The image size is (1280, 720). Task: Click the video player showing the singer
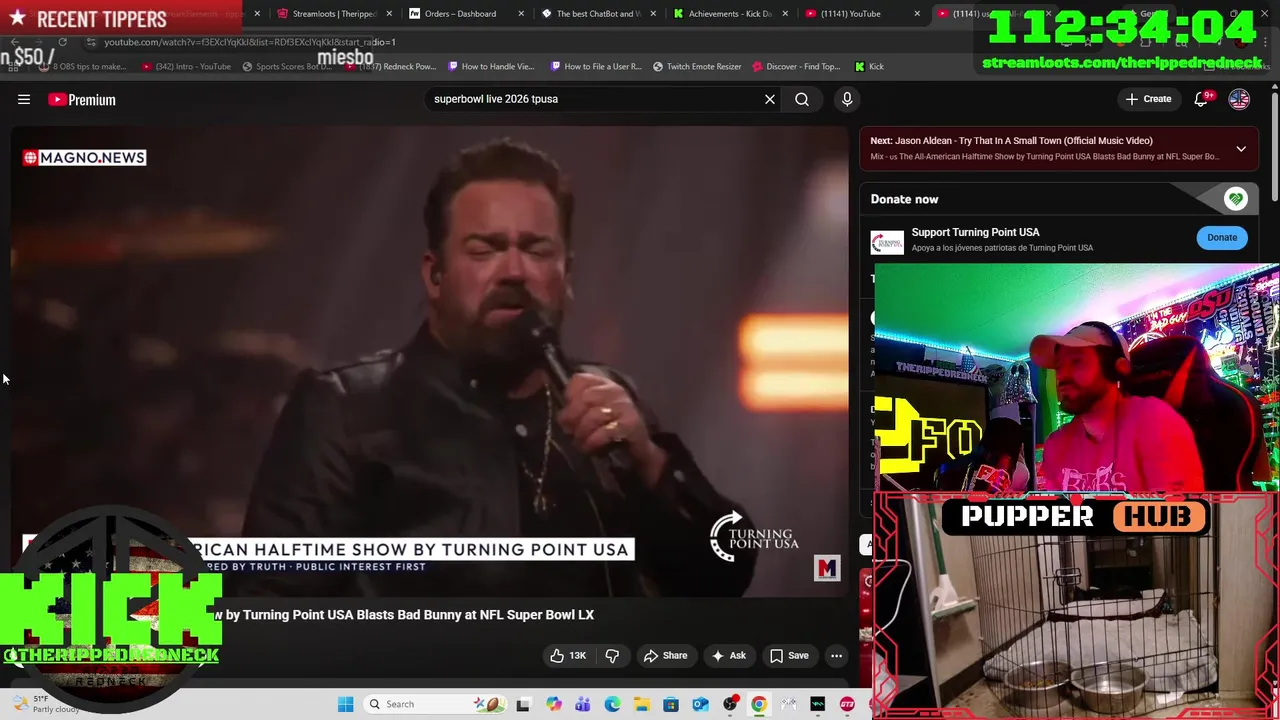(430, 362)
